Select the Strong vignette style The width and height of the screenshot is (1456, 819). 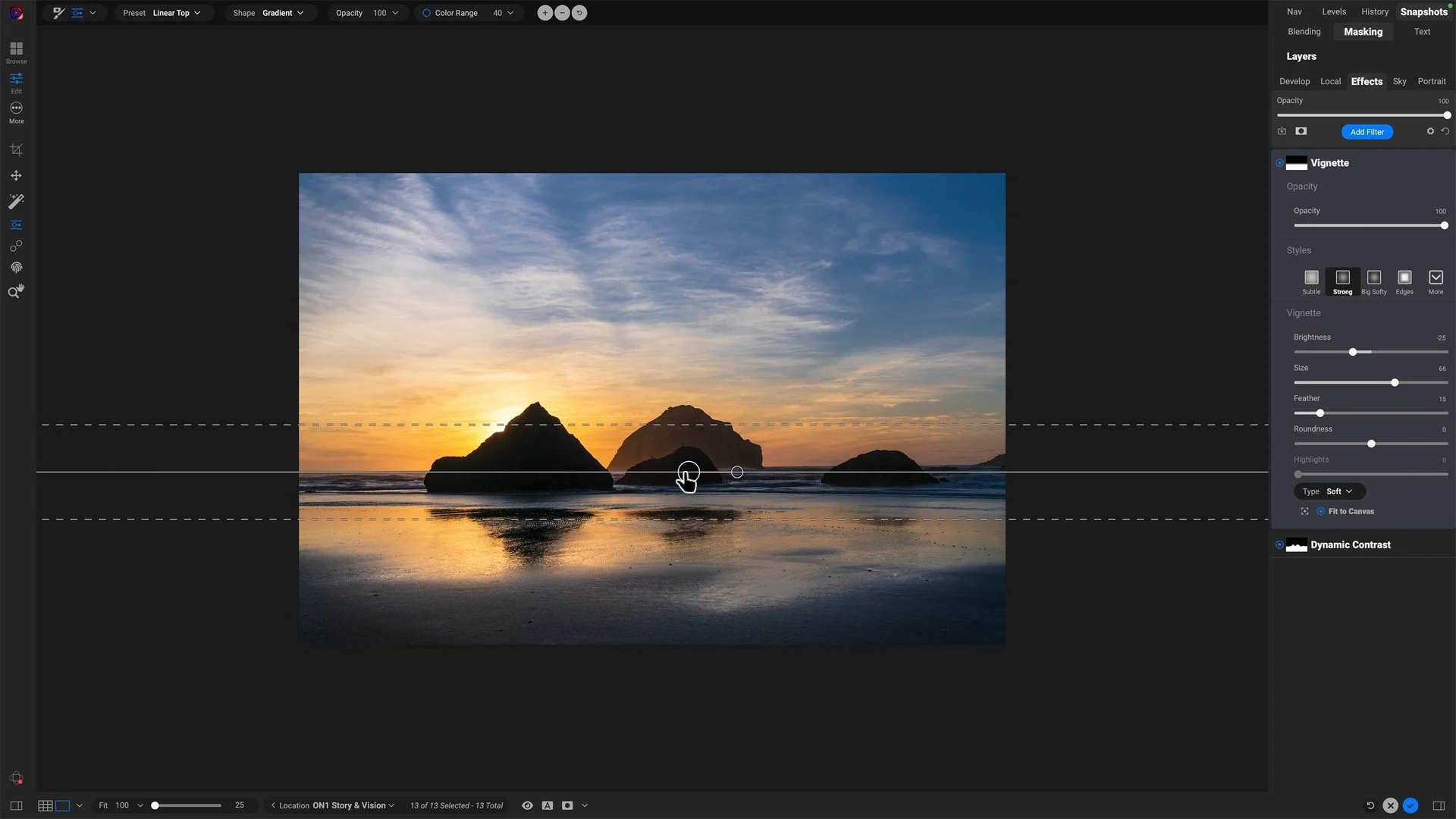pyautogui.click(x=1341, y=278)
